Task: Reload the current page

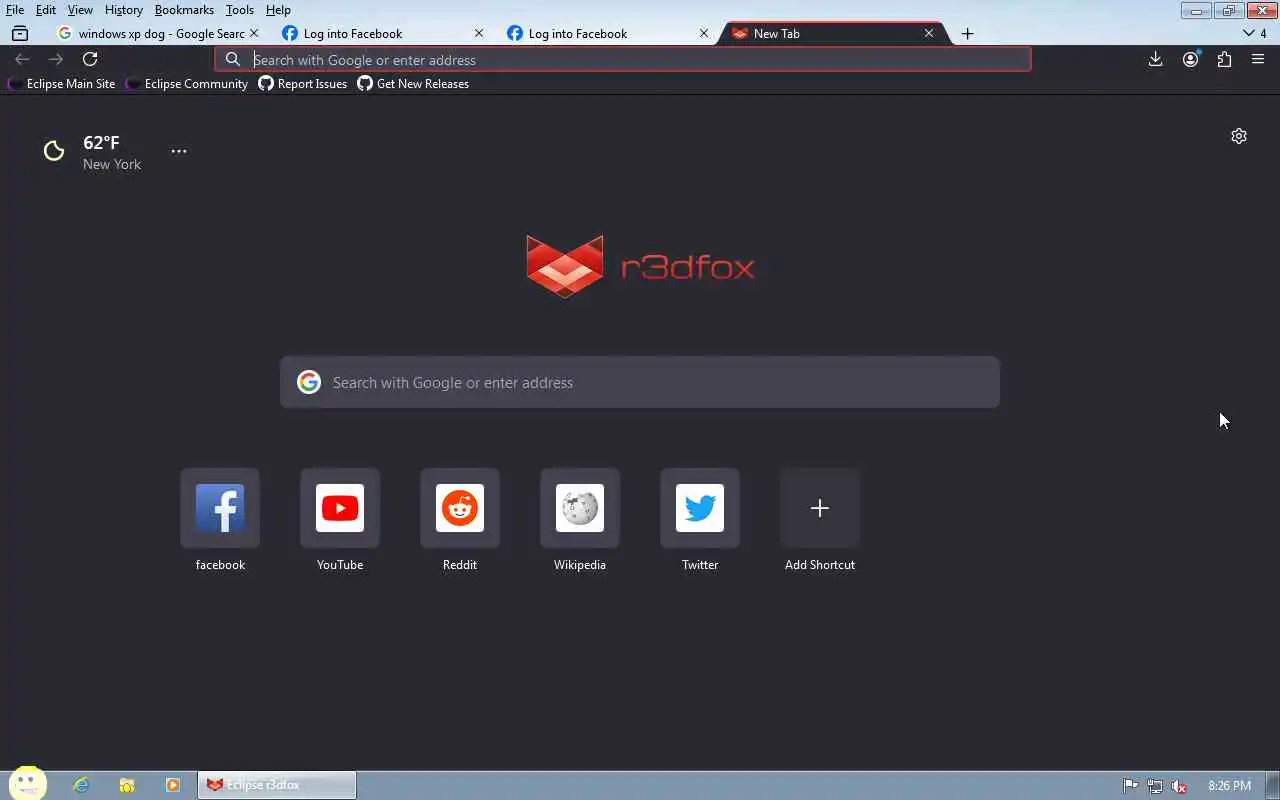Action: pyautogui.click(x=90, y=60)
